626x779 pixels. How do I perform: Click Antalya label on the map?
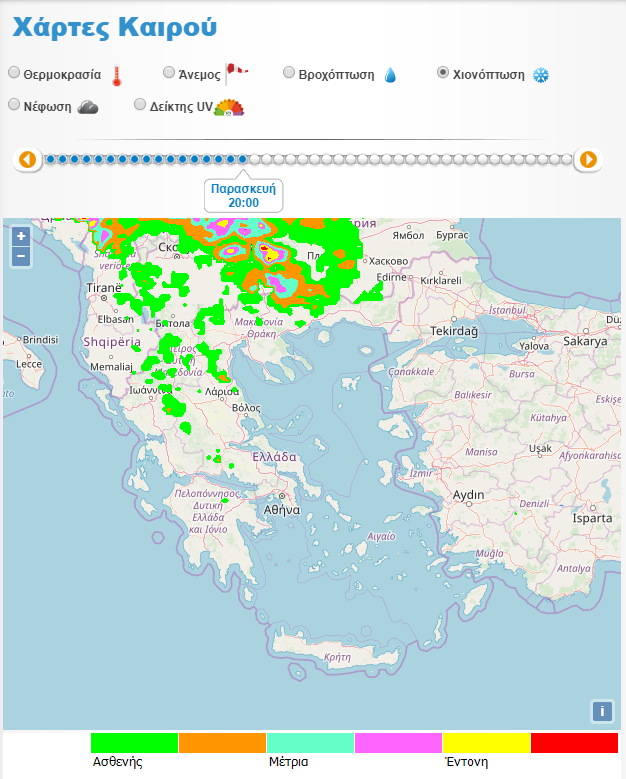coord(574,568)
